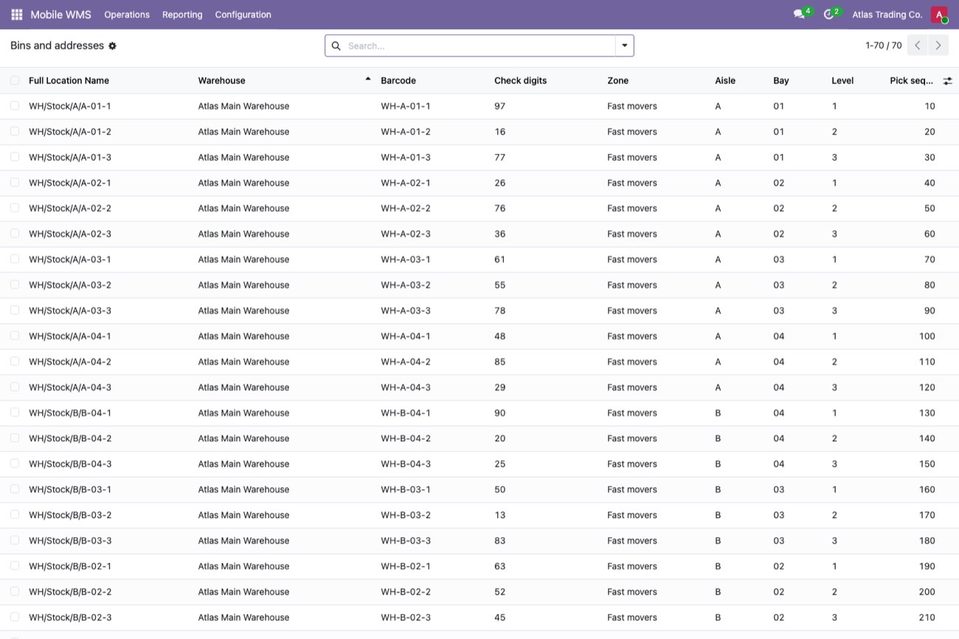Click pick sequence 150 cell

tap(927, 464)
